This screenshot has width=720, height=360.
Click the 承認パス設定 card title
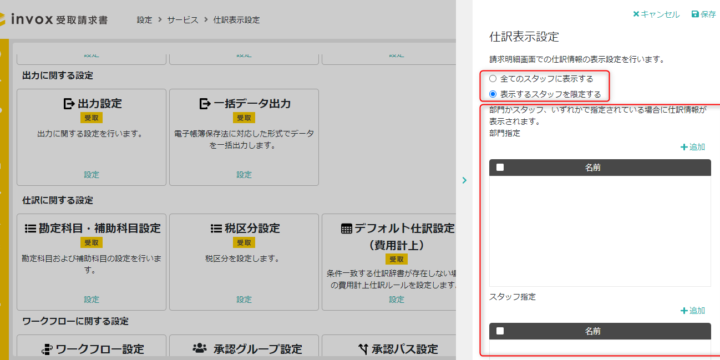coord(404,349)
